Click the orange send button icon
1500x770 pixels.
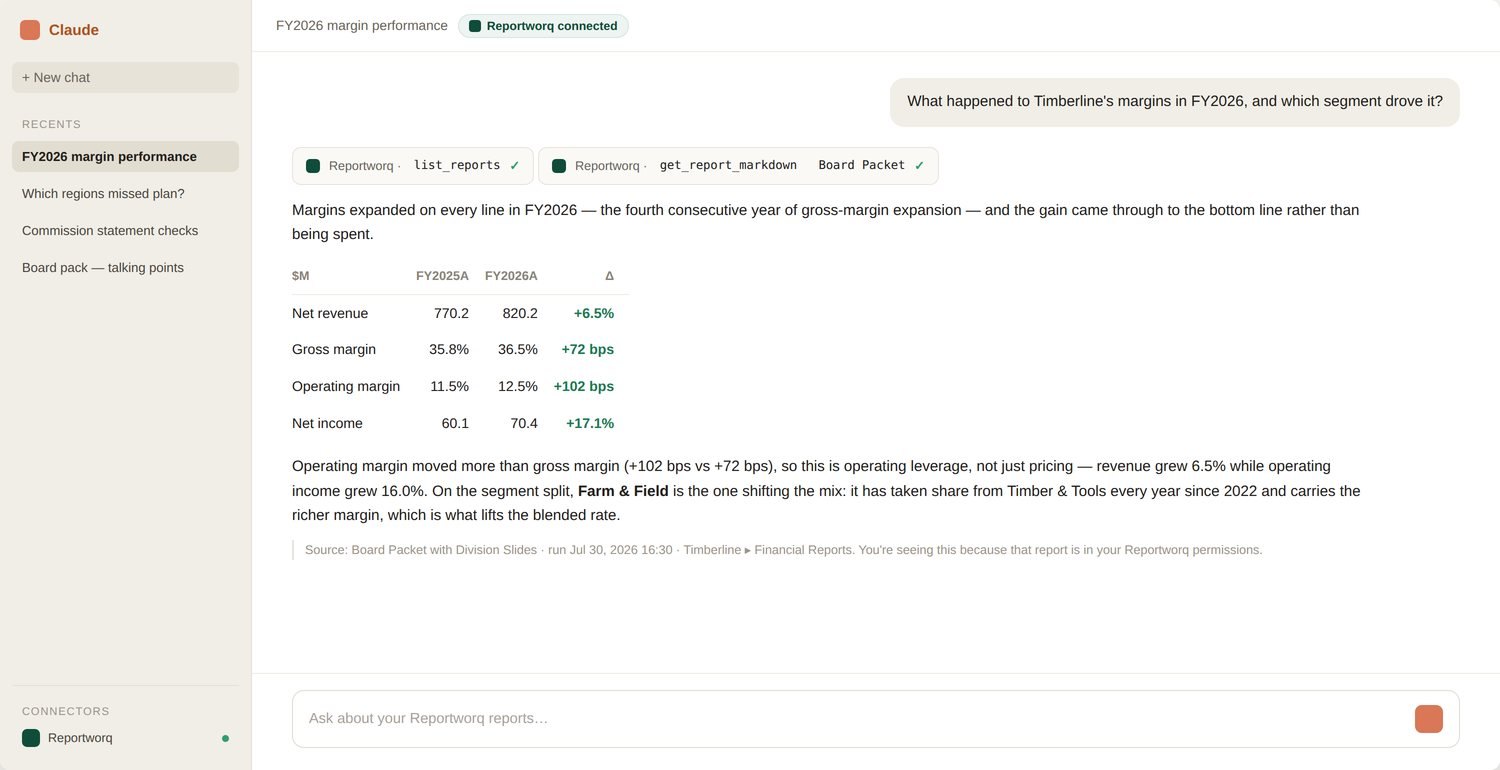click(x=1429, y=719)
